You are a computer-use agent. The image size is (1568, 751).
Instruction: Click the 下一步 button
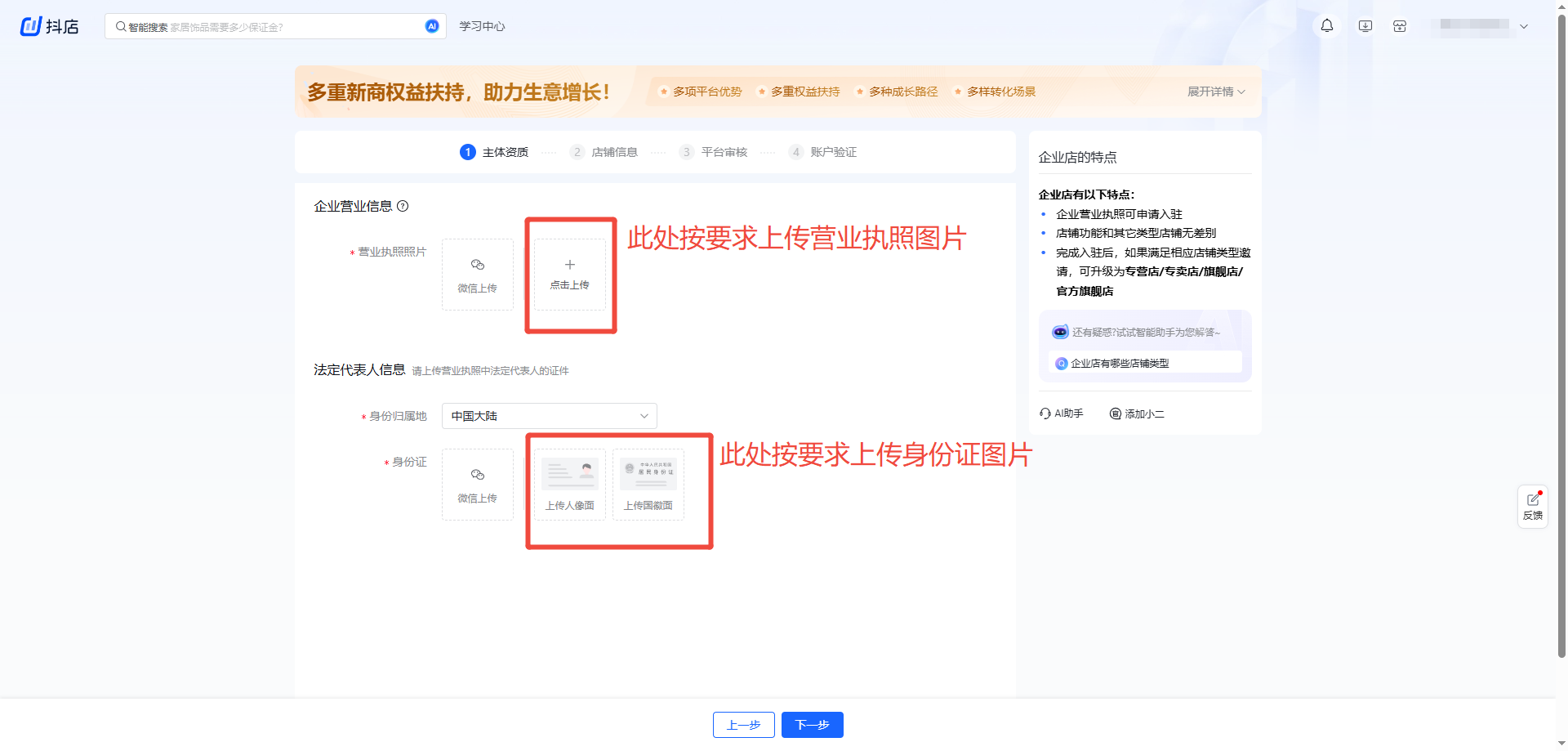click(x=812, y=725)
